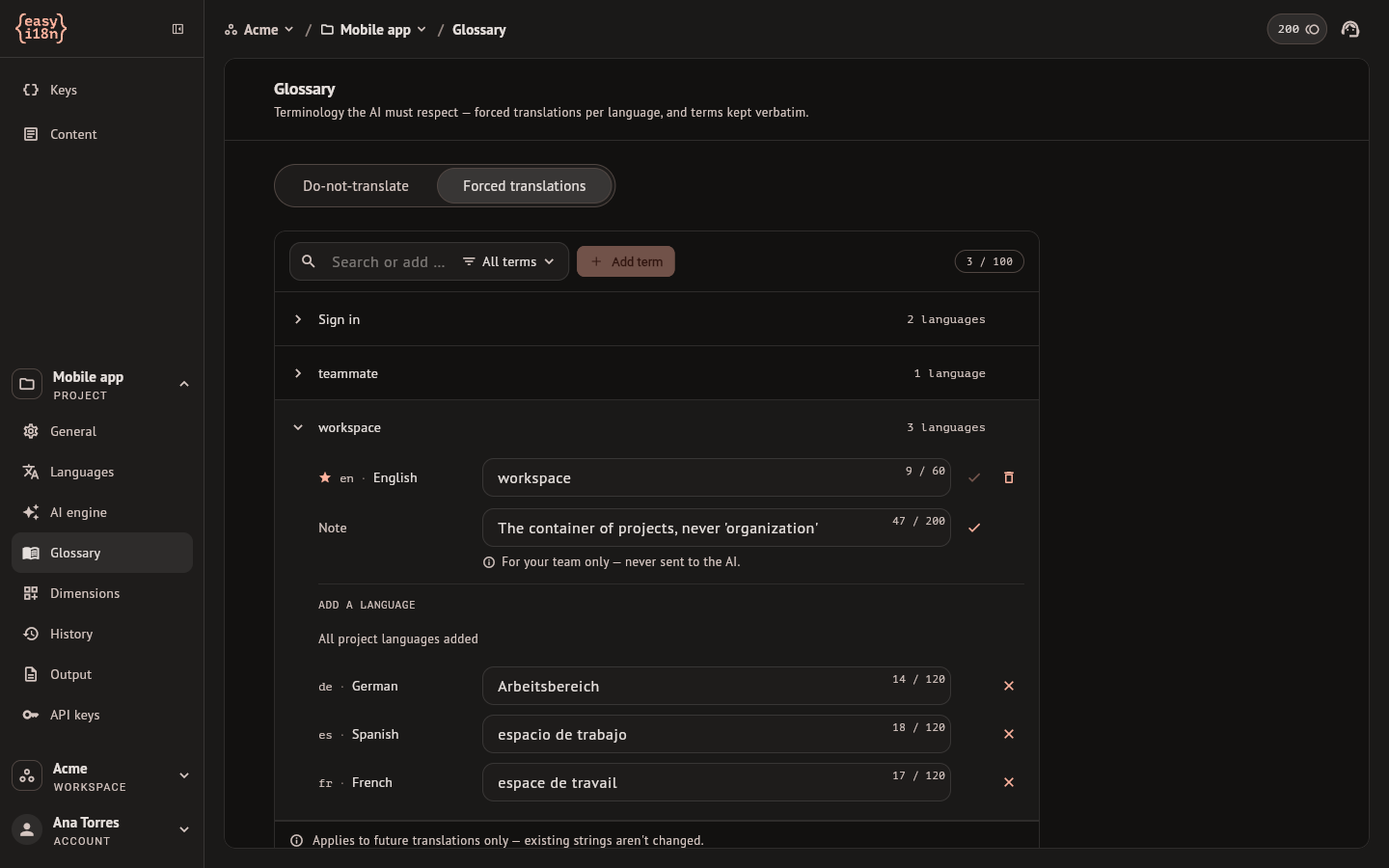Edit the Spanish espacio de trabajo field

click(x=717, y=734)
